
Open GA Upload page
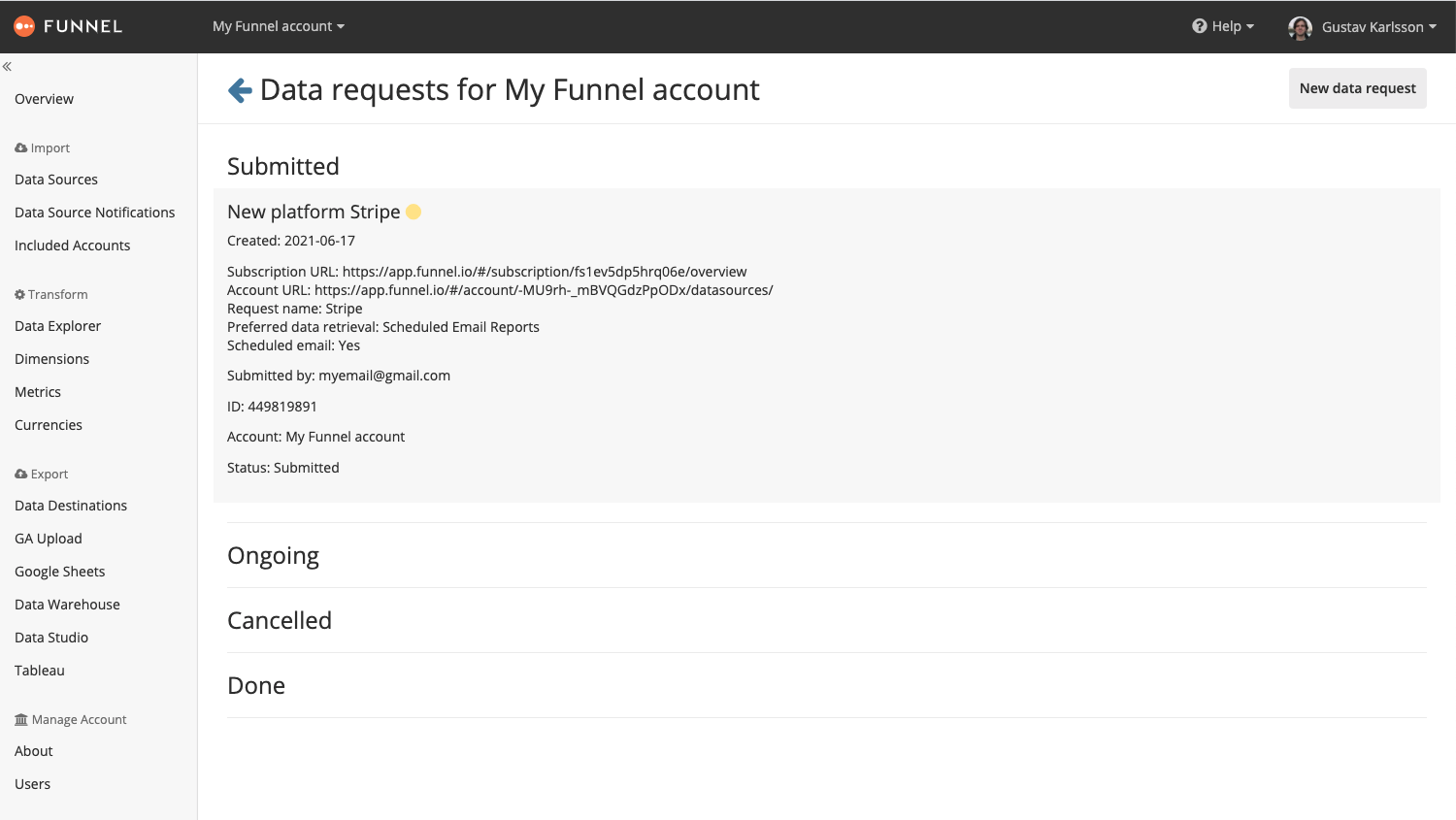pos(49,539)
